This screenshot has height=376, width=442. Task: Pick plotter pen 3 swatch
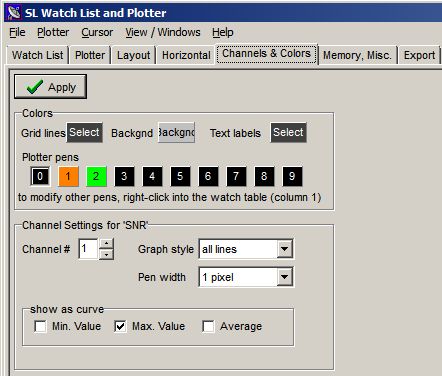(x=124, y=176)
